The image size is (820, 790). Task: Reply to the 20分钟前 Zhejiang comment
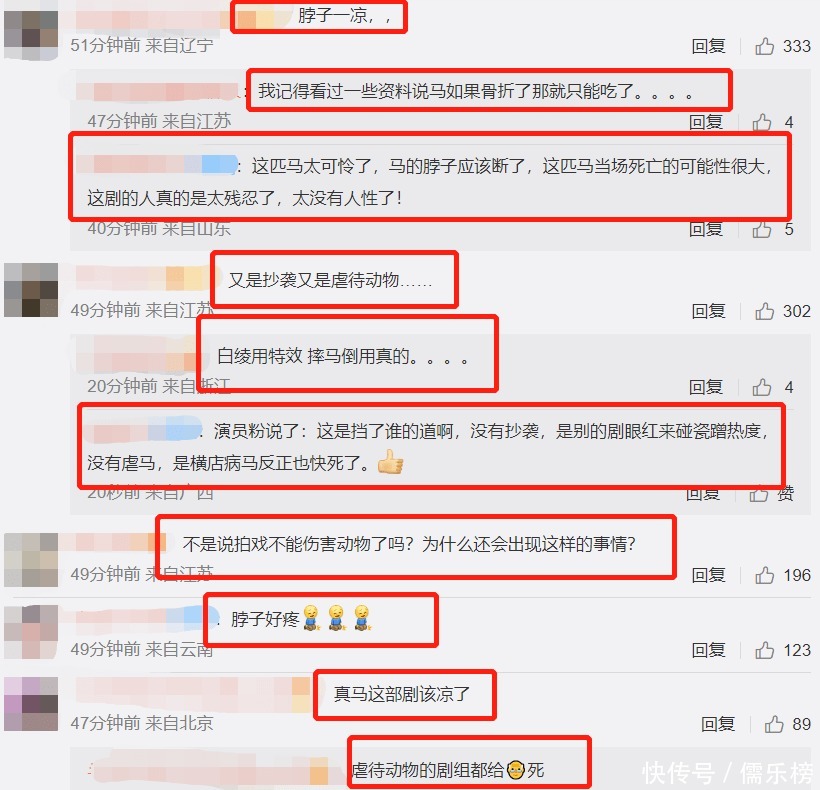click(705, 387)
